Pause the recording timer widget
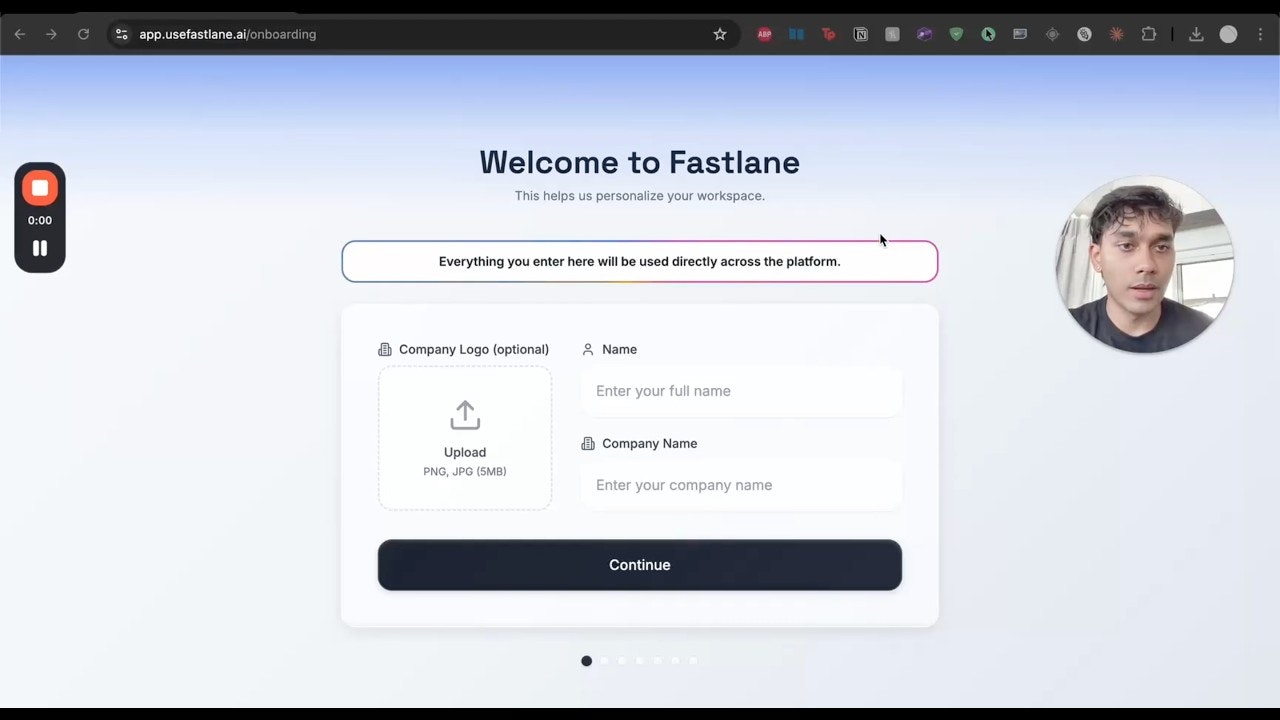 coord(39,248)
